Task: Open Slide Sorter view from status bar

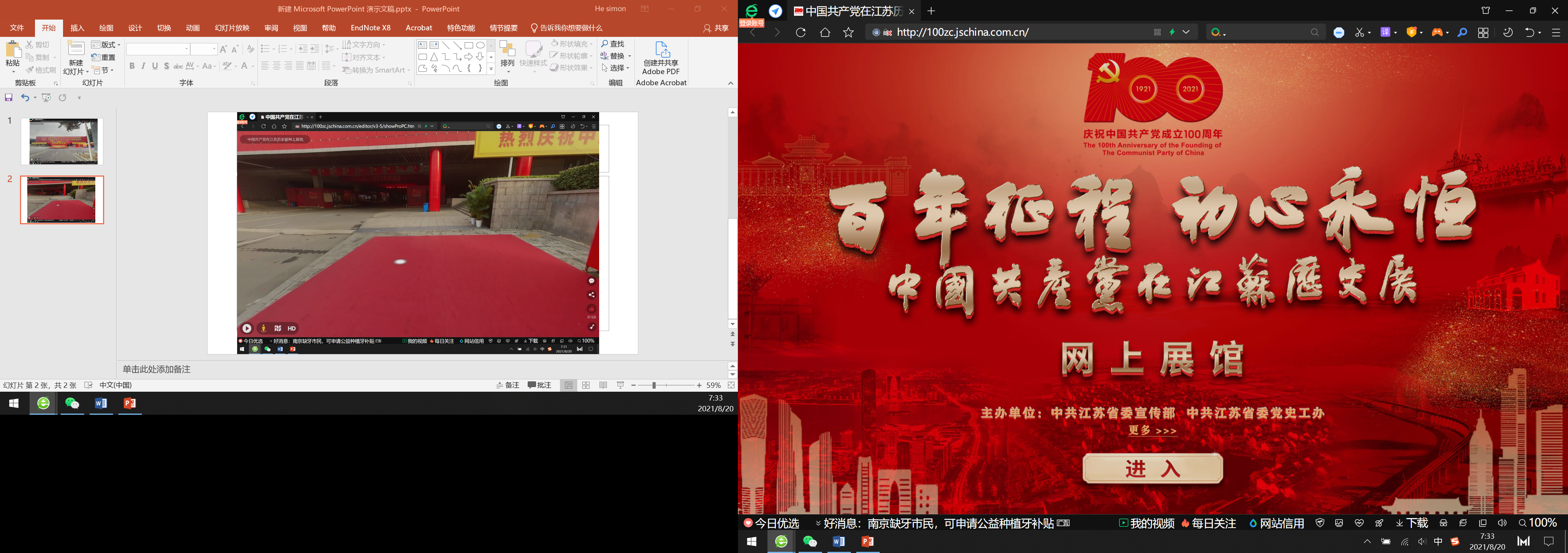Action: point(586,385)
